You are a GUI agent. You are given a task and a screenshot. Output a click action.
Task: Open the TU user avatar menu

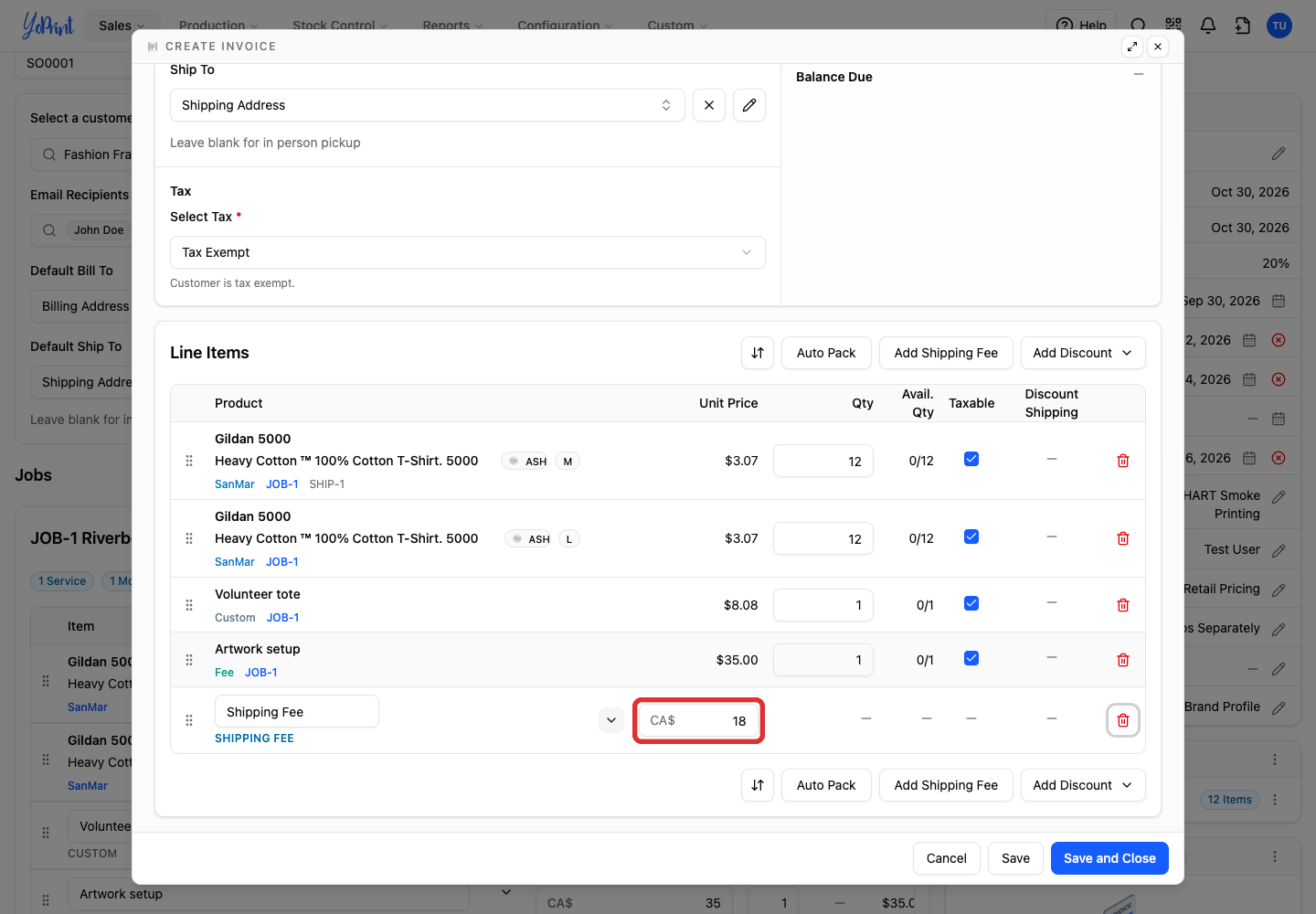(1279, 26)
